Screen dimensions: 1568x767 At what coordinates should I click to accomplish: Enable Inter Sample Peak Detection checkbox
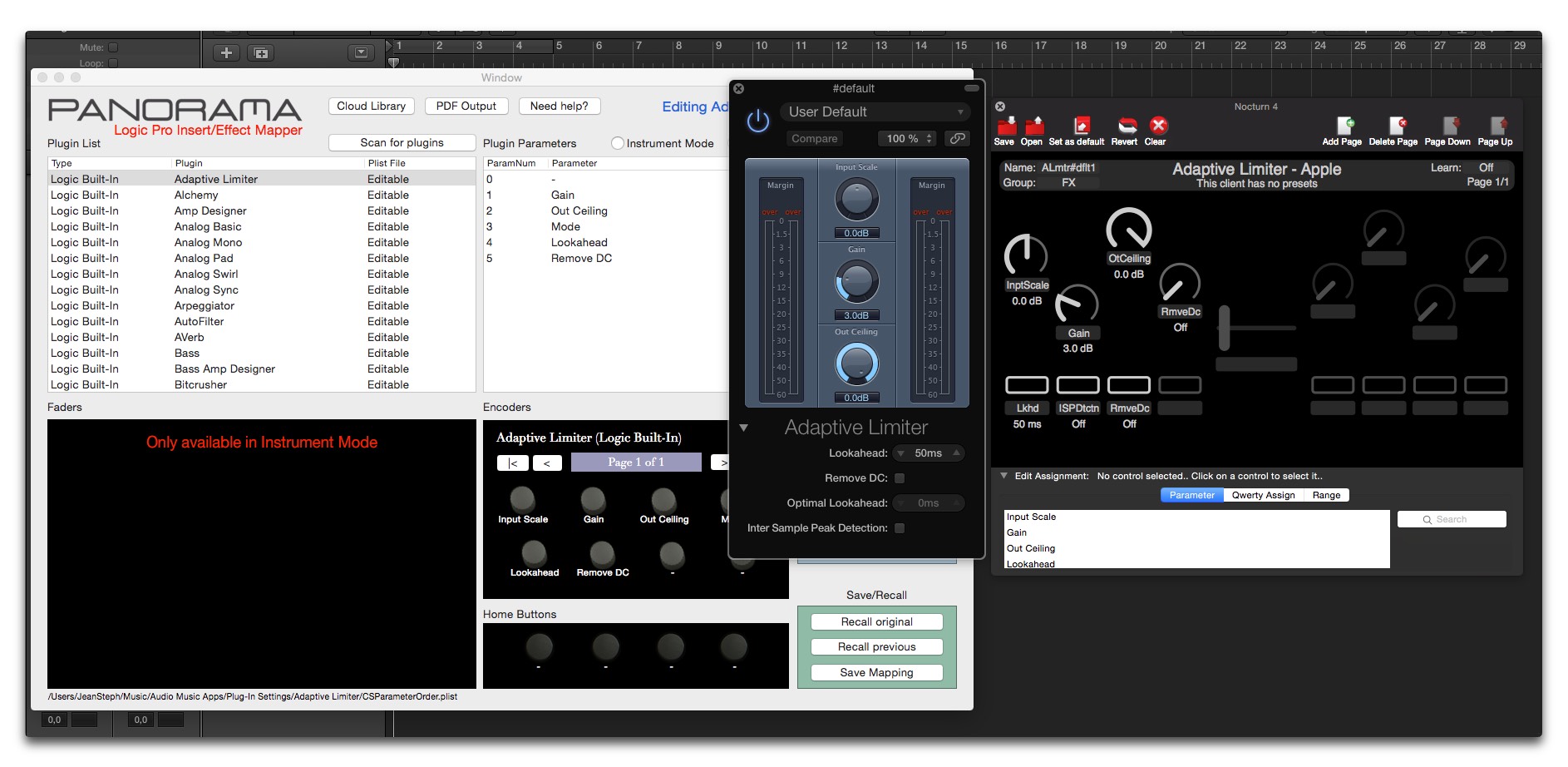click(899, 528)
